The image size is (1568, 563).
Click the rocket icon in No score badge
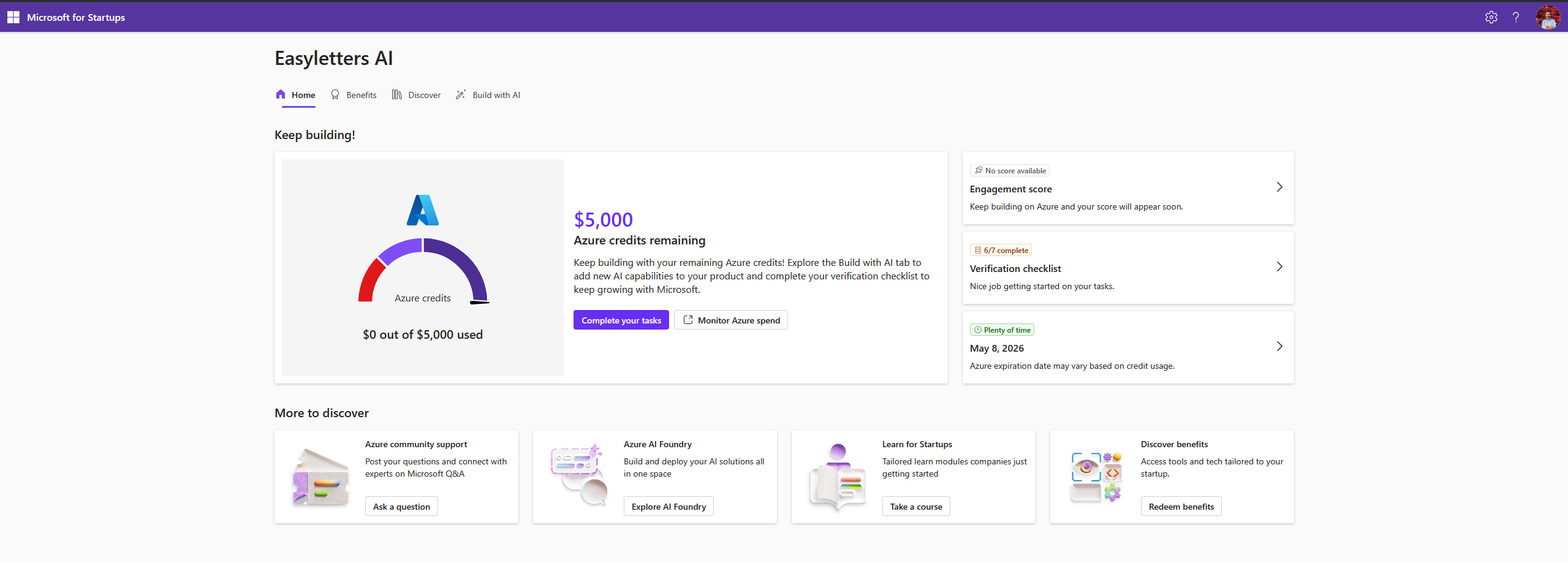point(979,170)
